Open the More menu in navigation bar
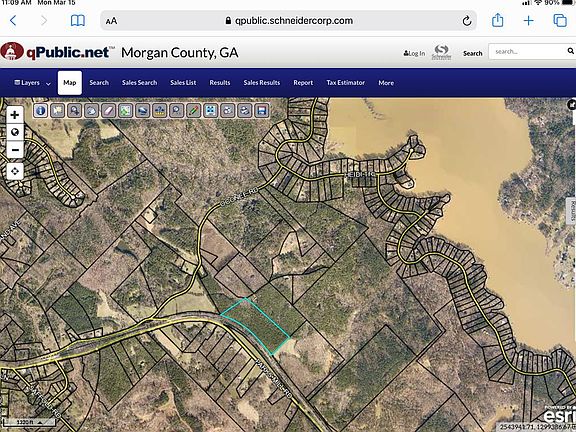The height and width of the screenshot is (432, 576). pos(386,83)
